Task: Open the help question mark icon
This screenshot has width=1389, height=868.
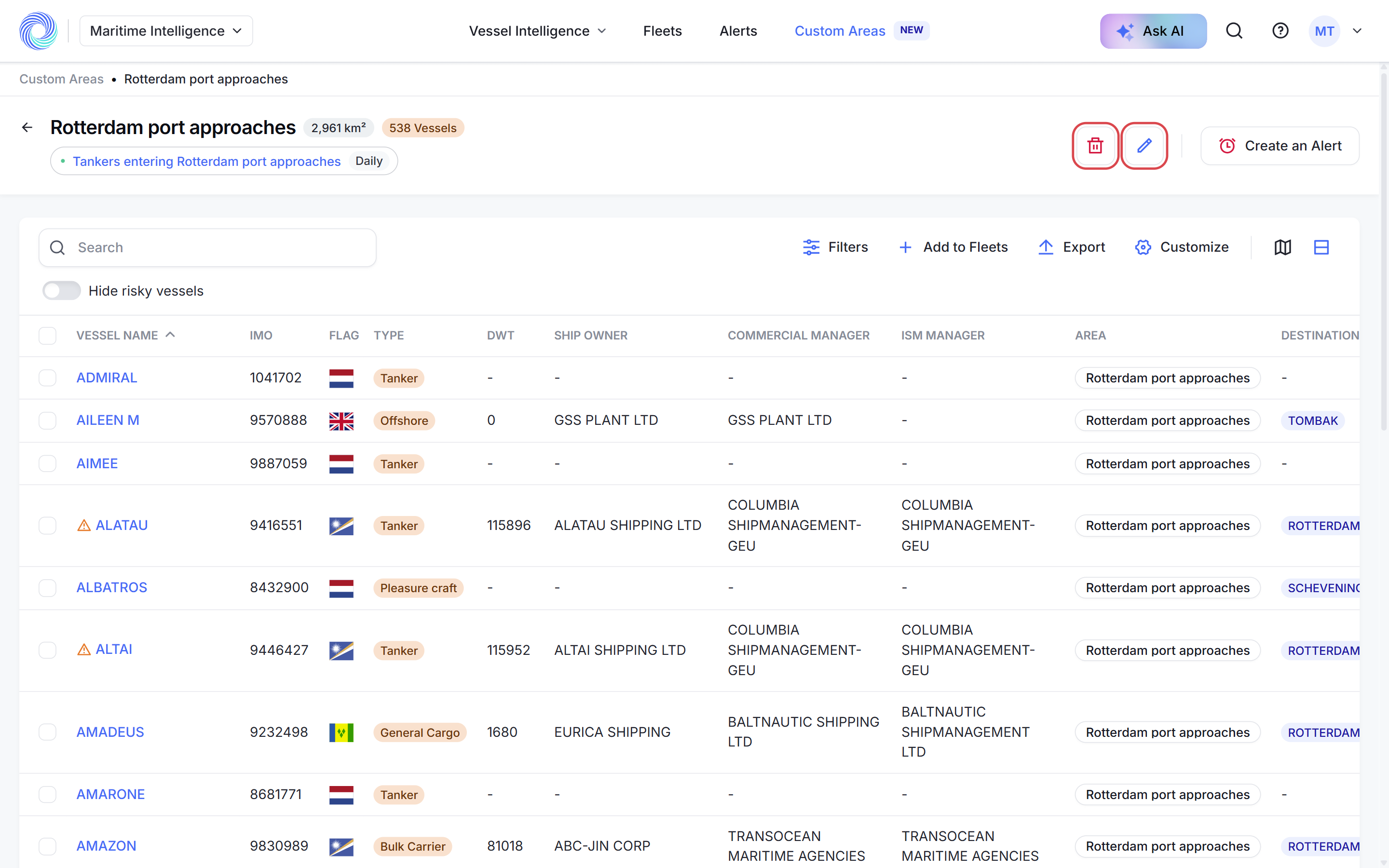Action: pyautogui.click(x=1280, y=31)
